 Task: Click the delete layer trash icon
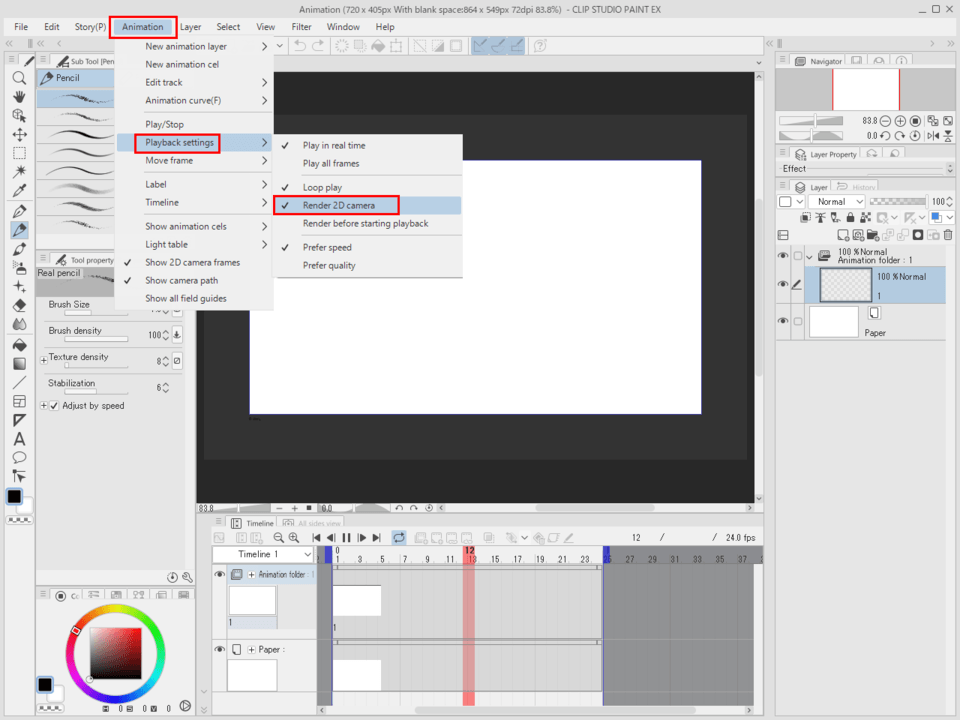(x=948, y=235)
